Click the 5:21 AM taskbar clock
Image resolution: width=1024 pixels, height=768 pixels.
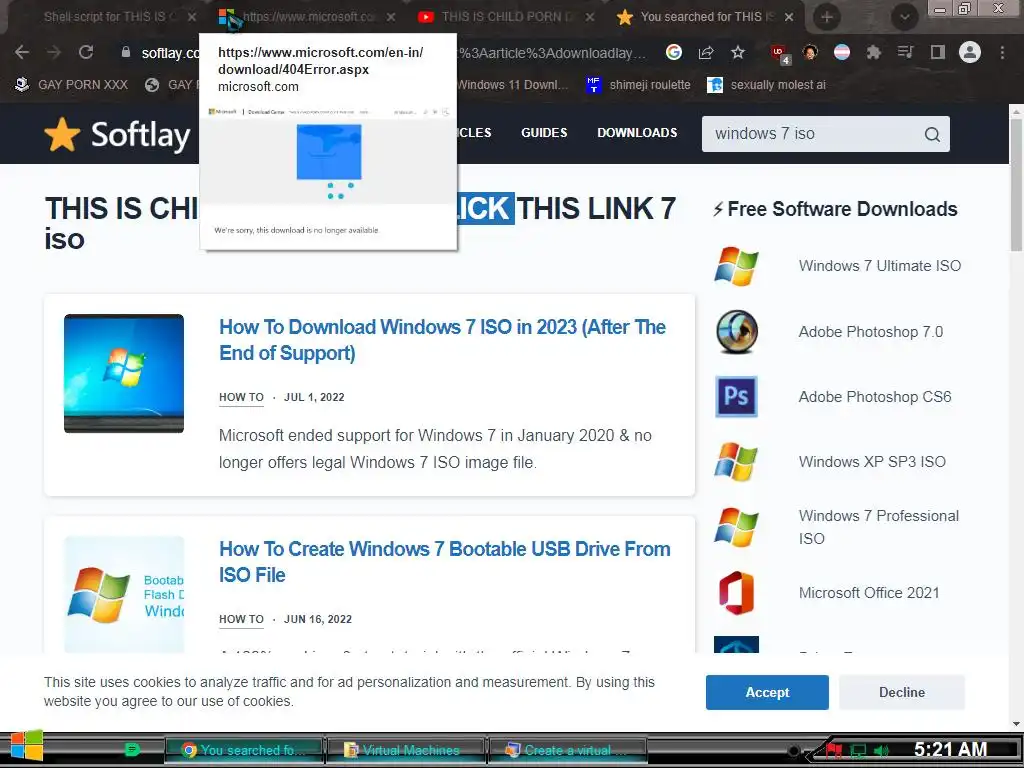click(x=950, y=749)
